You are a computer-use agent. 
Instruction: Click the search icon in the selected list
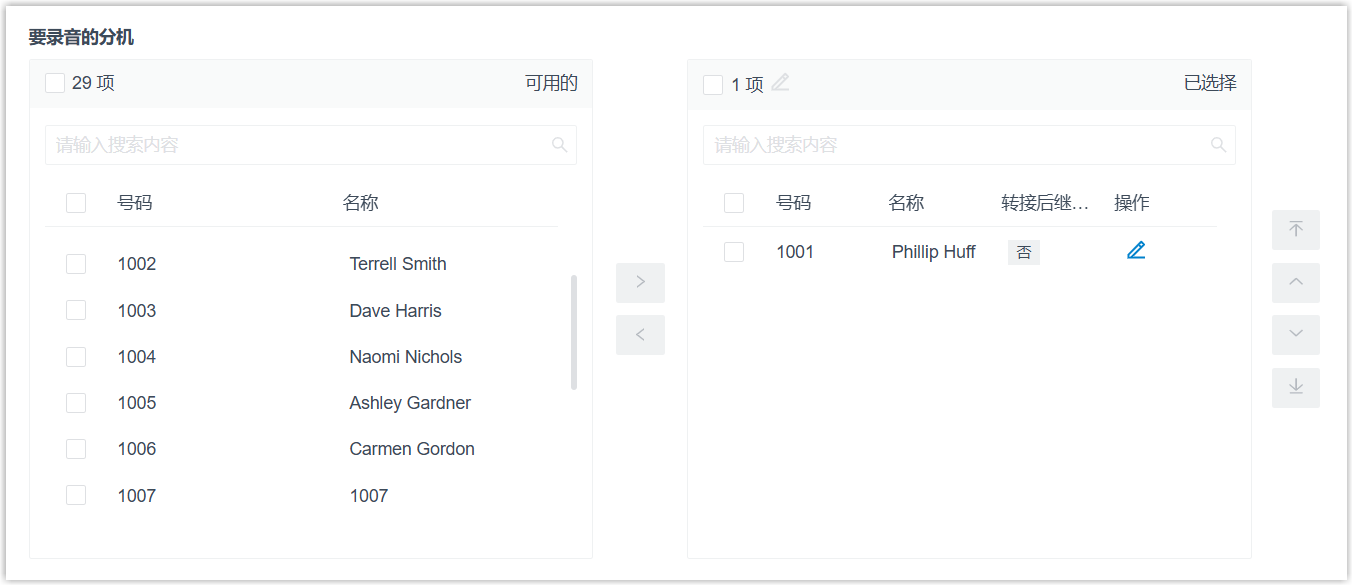tap(1218, 145)
